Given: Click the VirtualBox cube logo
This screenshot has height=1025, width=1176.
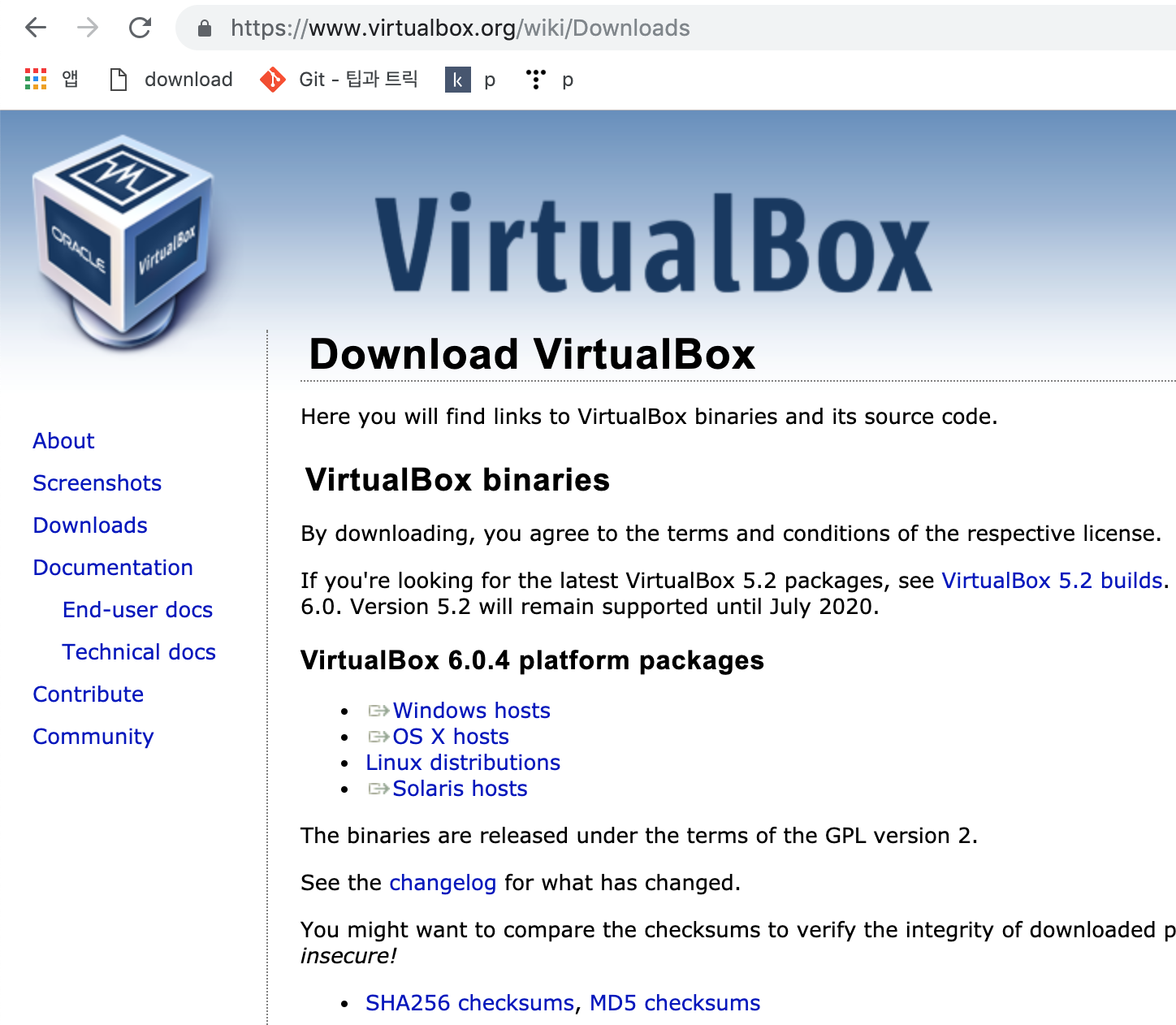Looking at the screenshot, I should (124, 242).
